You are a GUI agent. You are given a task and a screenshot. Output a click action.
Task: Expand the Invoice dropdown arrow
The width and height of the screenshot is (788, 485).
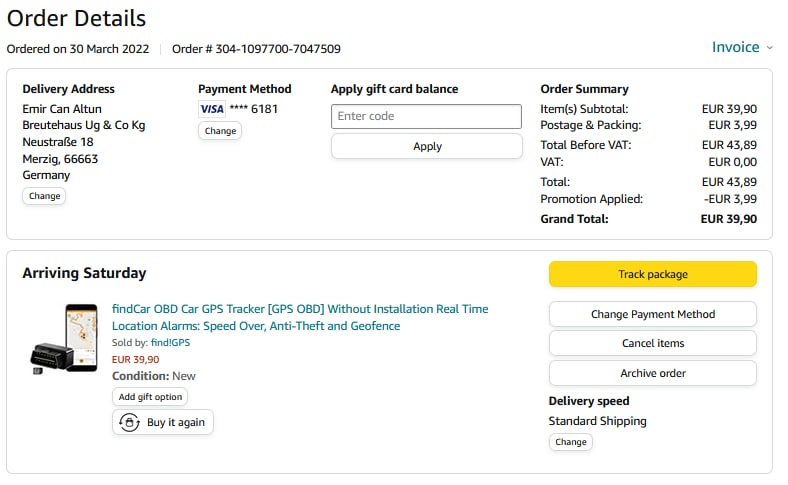pyautogui.click(x=769, y=48)
